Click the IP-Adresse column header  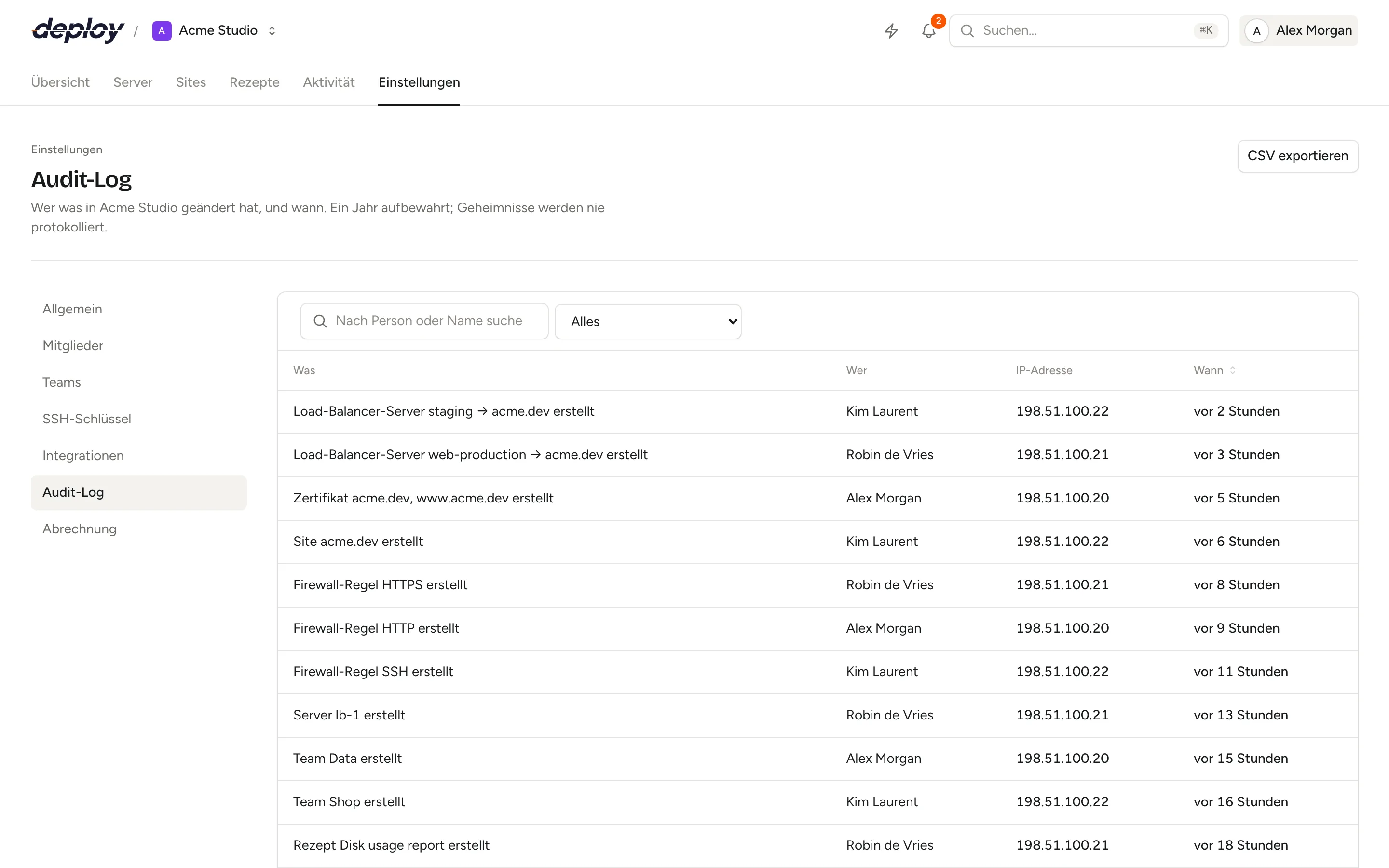pyautogui.click(x=1044, y=370)
